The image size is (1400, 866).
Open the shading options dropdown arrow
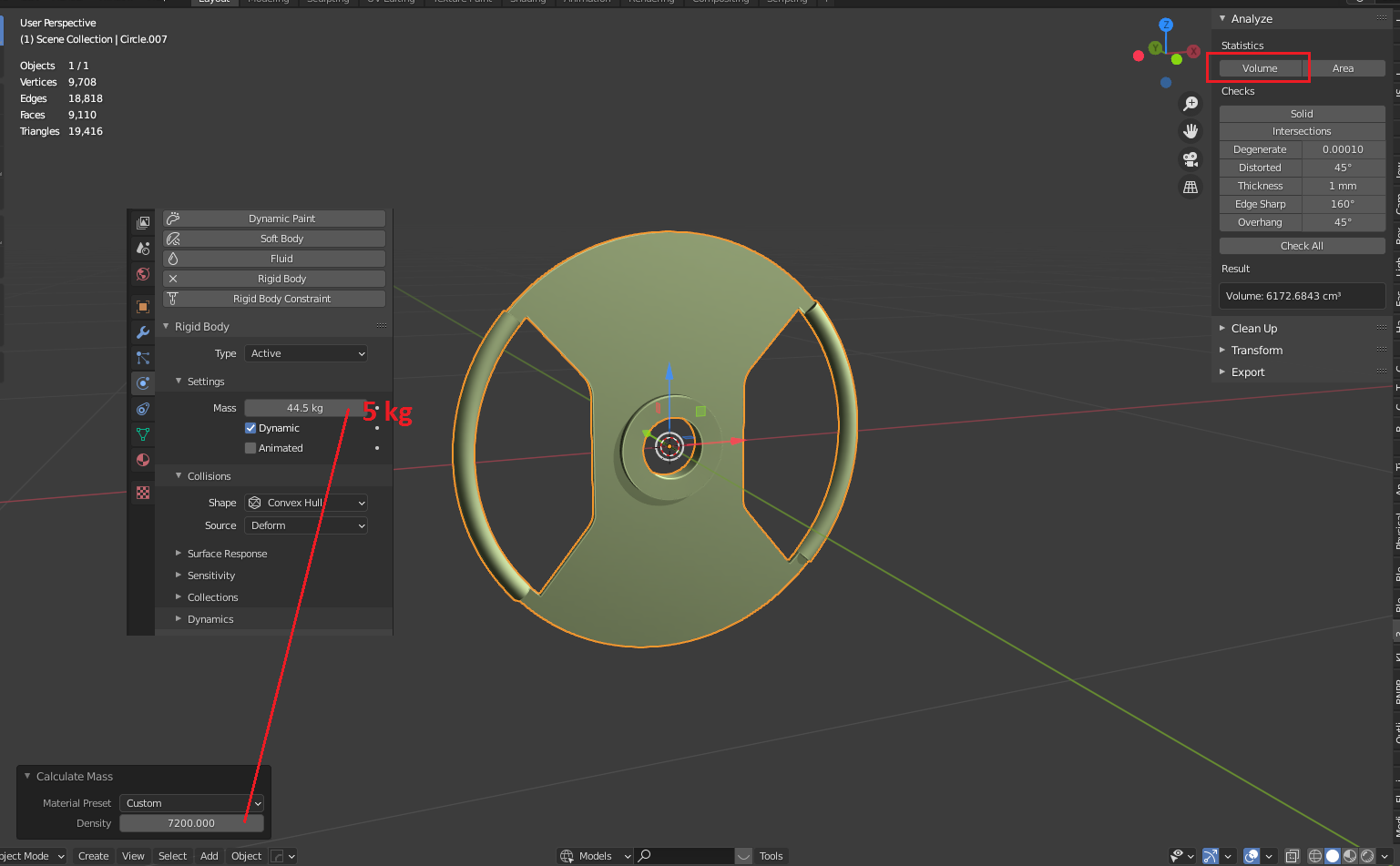point(1385,856)
